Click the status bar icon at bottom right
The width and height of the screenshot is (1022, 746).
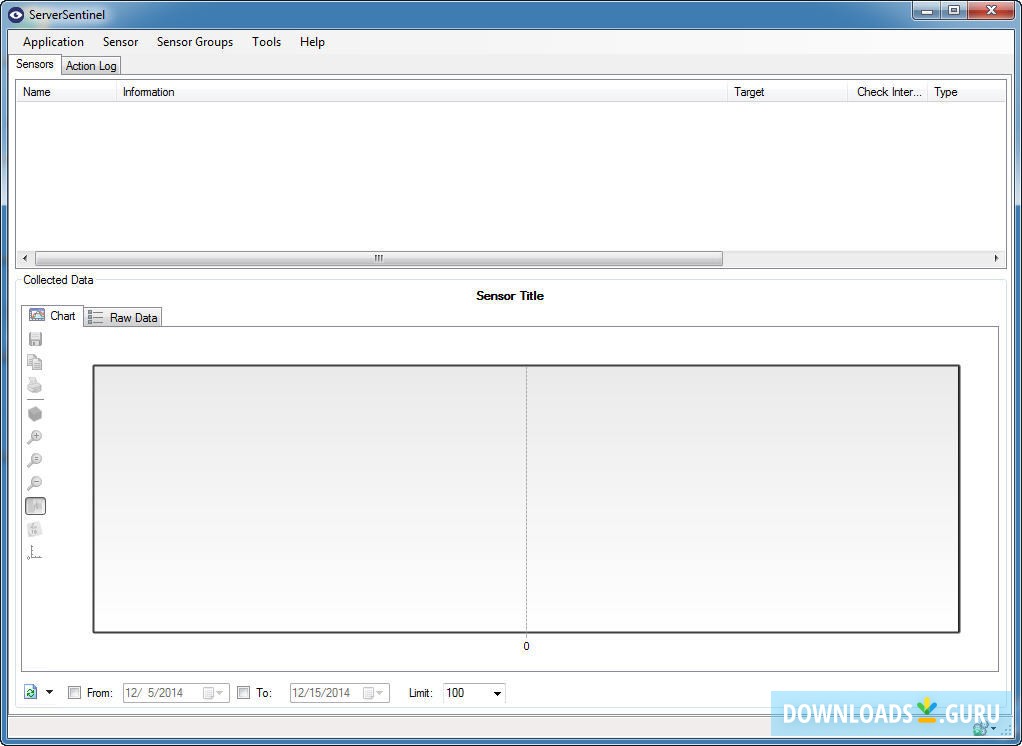point(980,729)
